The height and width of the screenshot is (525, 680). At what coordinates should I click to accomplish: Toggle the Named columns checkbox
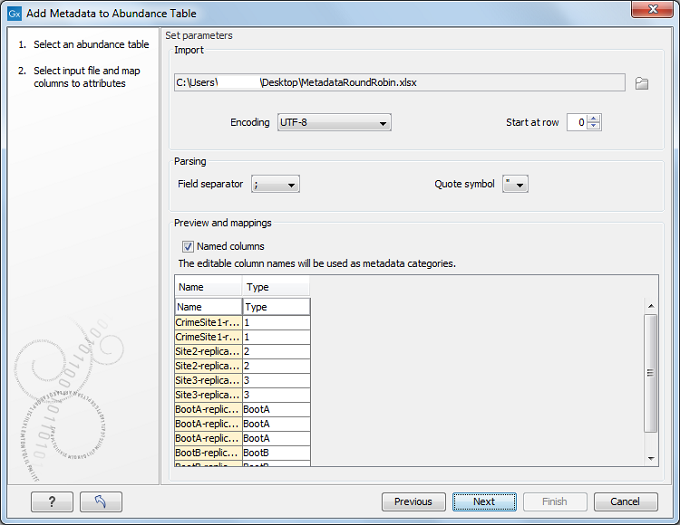click(187, 246)
